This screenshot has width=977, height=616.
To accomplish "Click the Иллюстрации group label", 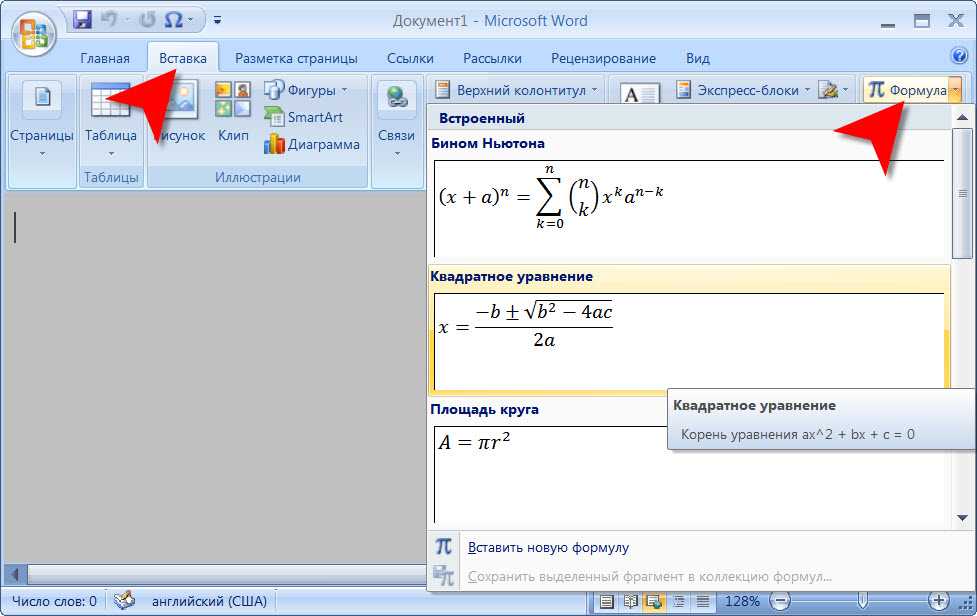I will 257,178.
